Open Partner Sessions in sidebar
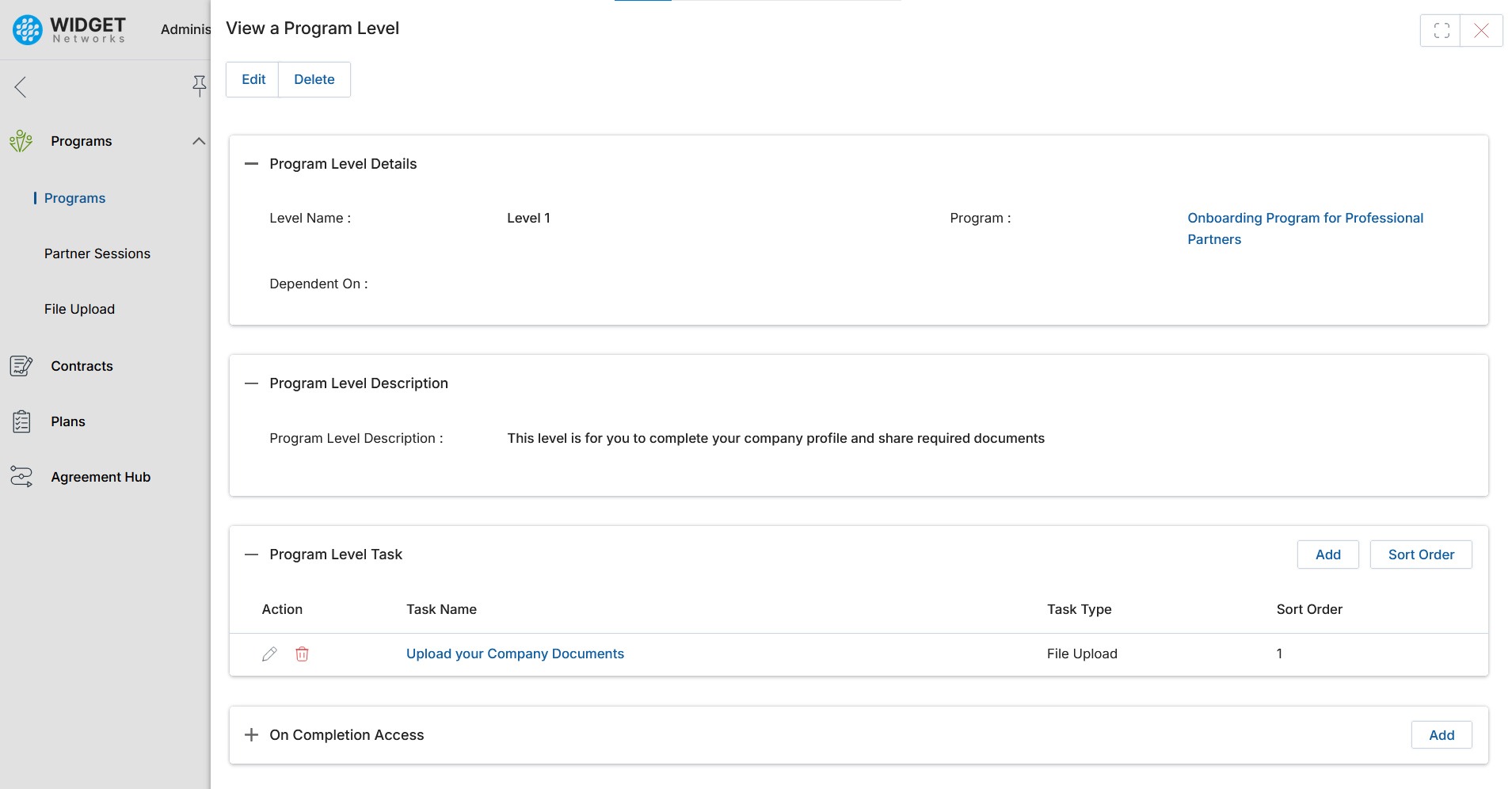 tap(97, 253)
